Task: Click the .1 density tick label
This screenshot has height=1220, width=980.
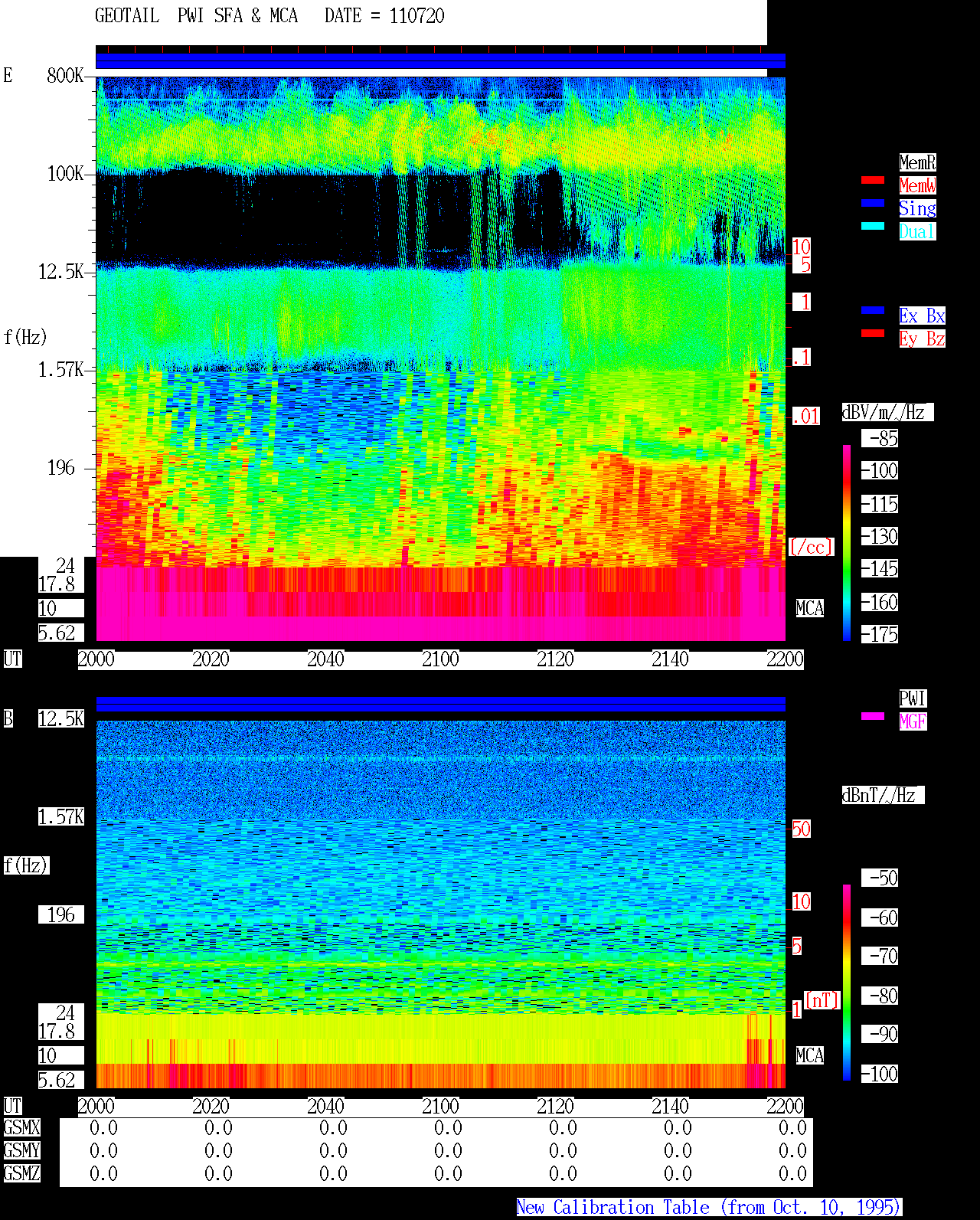Action: (802, 357)
